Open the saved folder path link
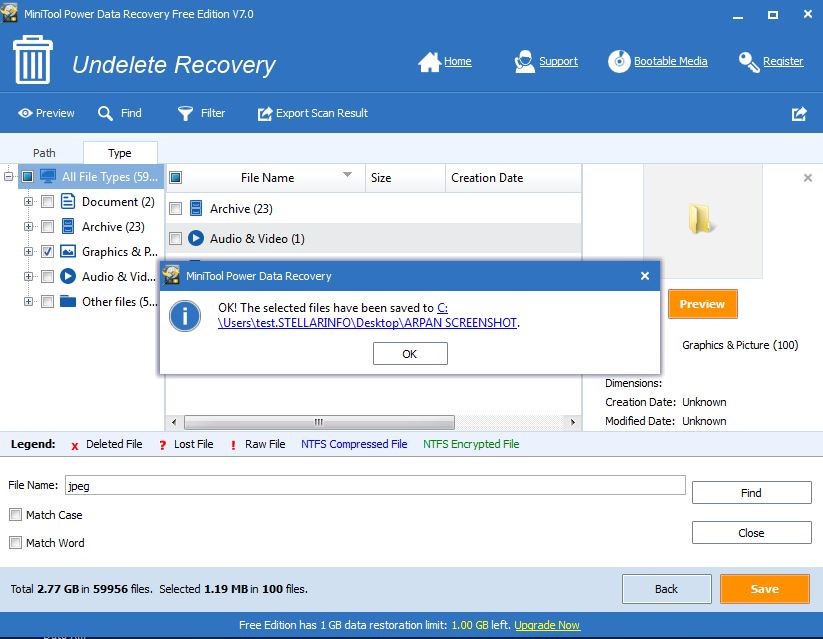The image size is (823, 639). tap(367, 322)
